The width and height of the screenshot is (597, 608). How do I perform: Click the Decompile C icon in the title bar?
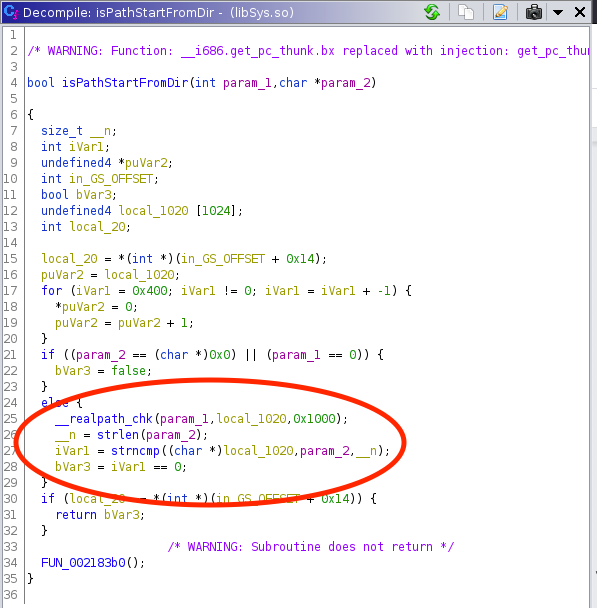coord(11,12)
